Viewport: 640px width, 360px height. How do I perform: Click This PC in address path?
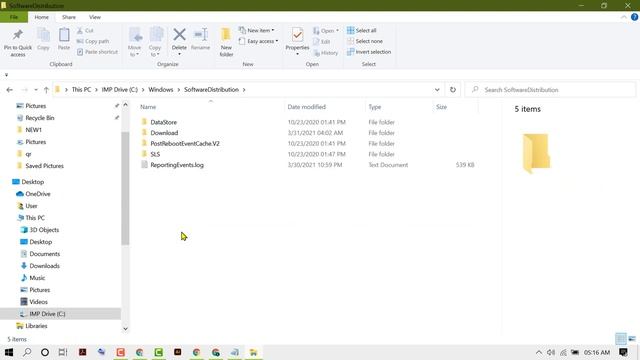coord(81,89)
